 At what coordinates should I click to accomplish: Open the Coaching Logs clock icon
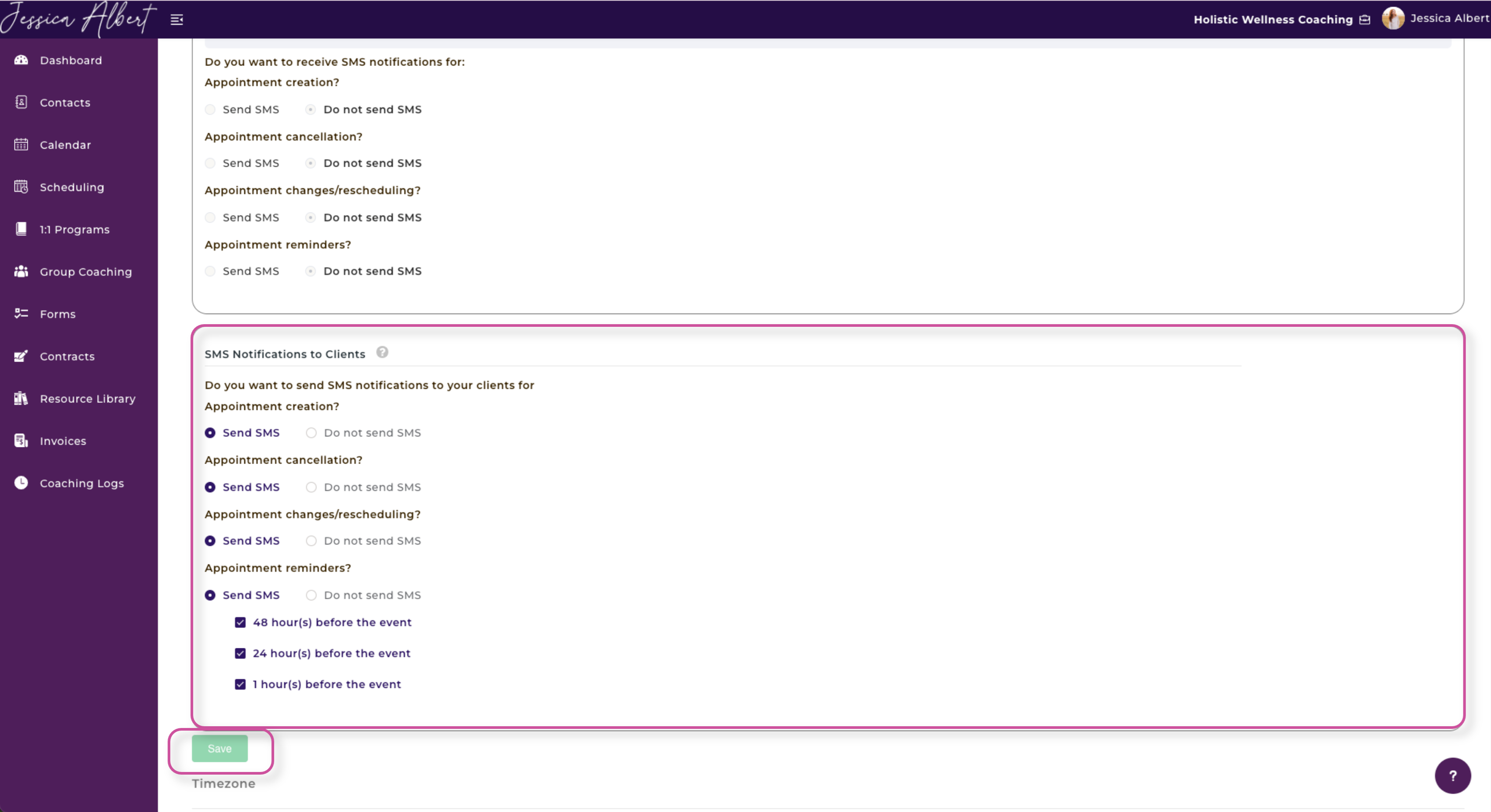pos(21,483)
